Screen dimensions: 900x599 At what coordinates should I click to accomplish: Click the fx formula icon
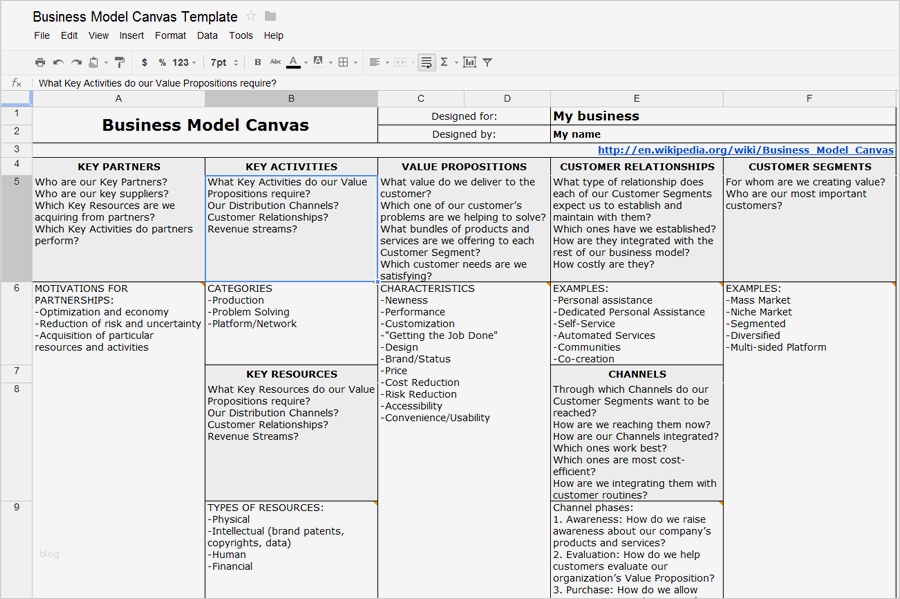pos(17,83)
